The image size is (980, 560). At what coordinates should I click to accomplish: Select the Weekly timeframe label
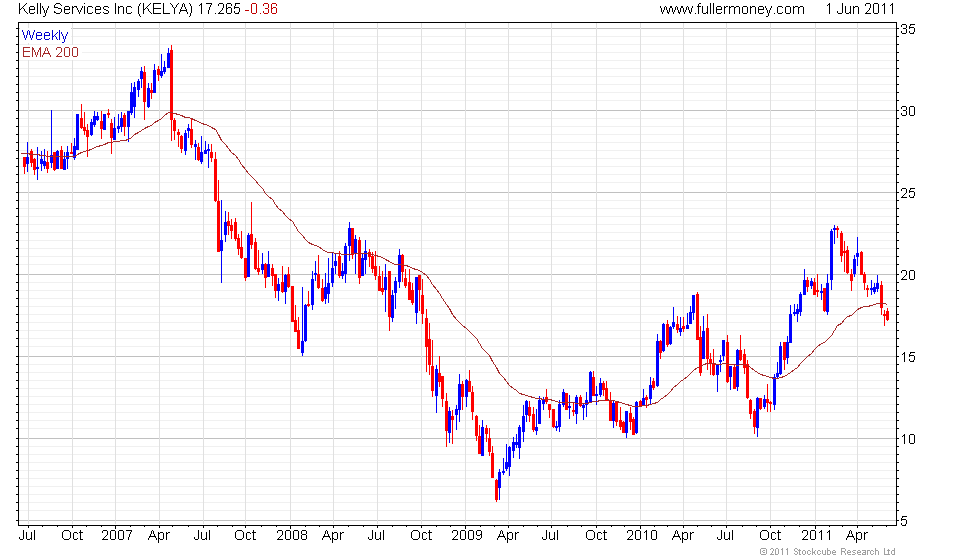coord(45,36)
